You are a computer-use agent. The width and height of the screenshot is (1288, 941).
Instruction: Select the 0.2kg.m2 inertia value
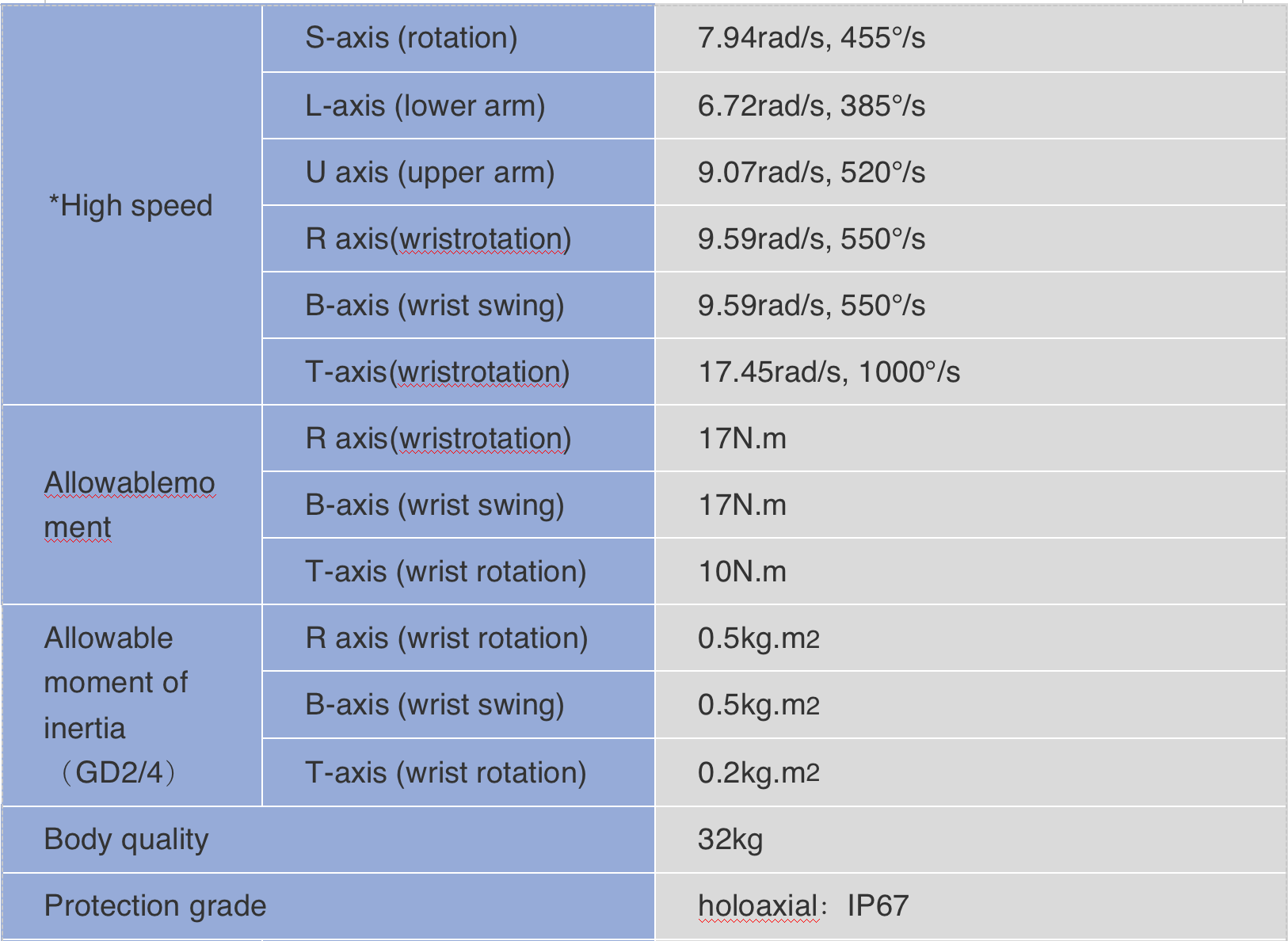(x=759, y=772)
